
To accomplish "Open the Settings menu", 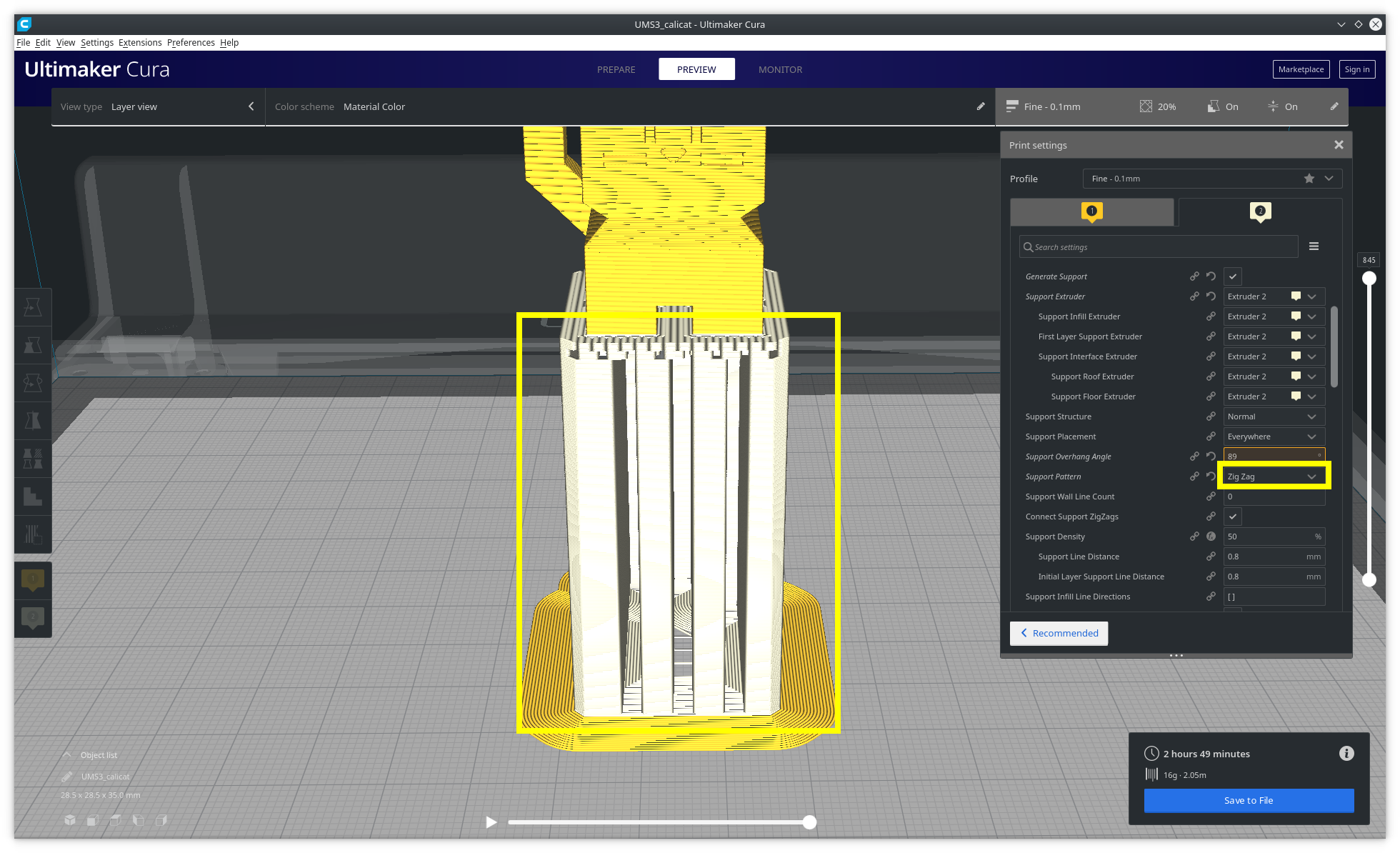I will coord(97,43).
